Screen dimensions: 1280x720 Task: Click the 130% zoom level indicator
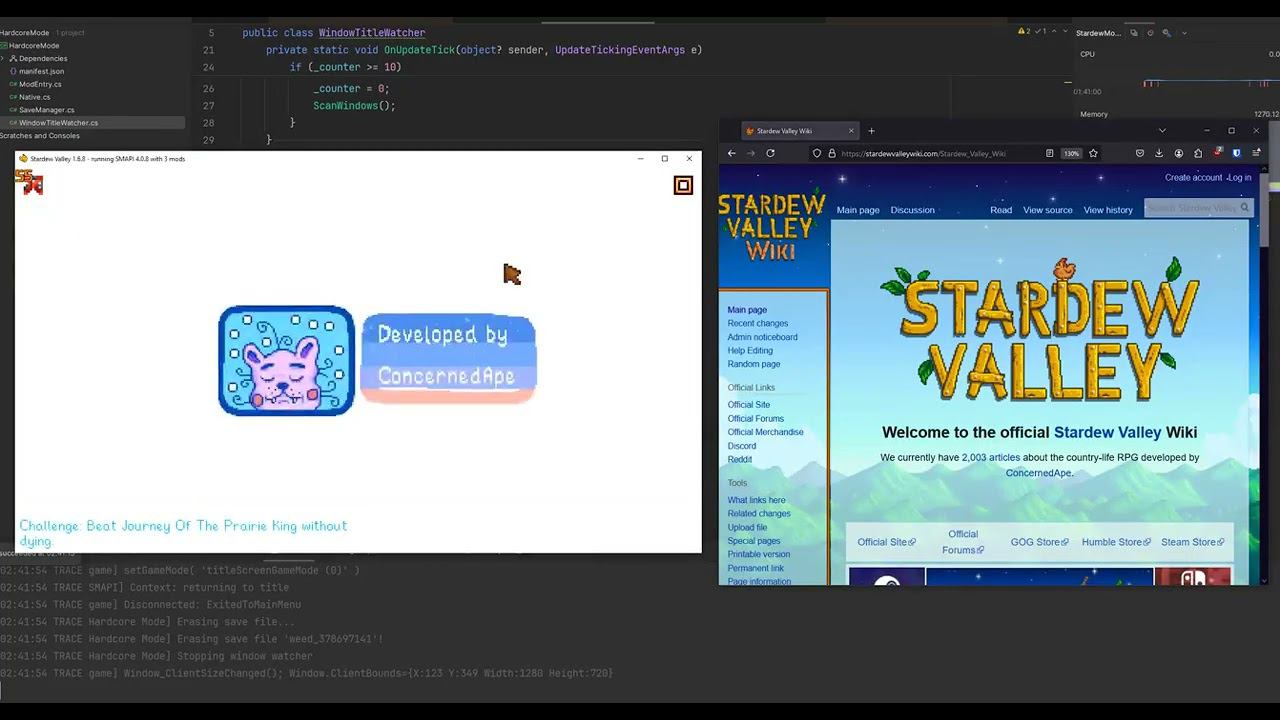1071,154
